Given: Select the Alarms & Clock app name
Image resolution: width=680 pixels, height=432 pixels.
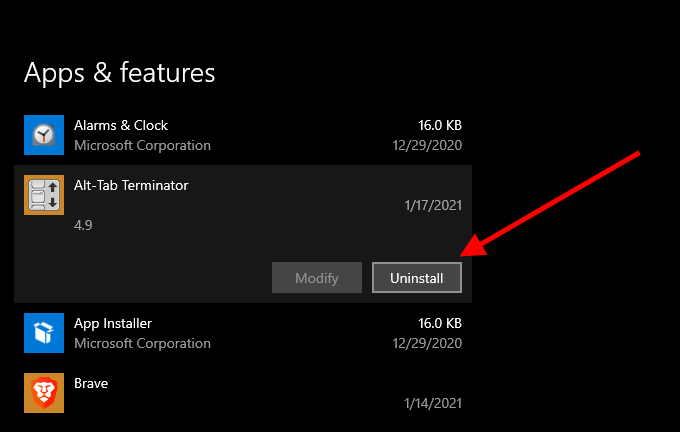Looking at the screenshot, I should (x=121, y=125).
